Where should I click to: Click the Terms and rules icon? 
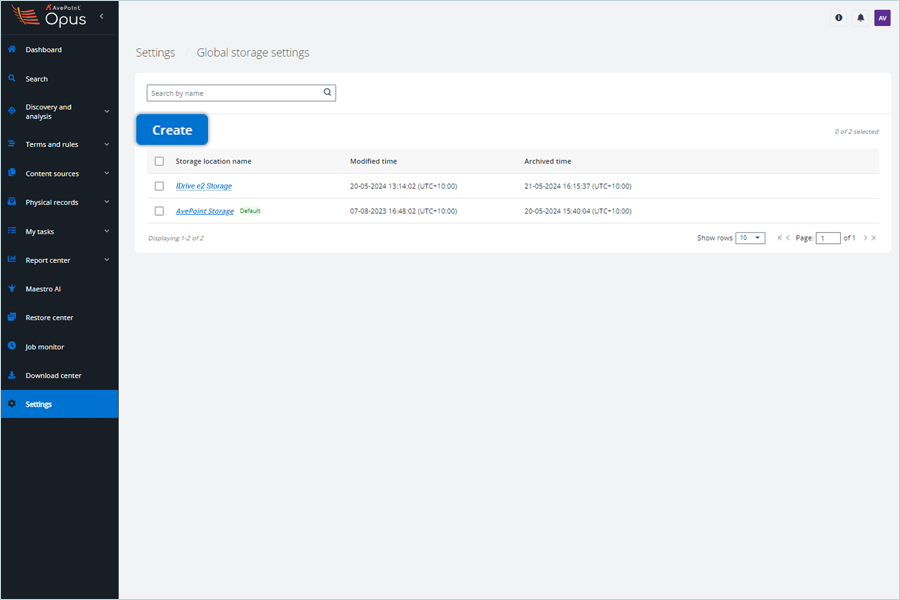pos(11,144)
